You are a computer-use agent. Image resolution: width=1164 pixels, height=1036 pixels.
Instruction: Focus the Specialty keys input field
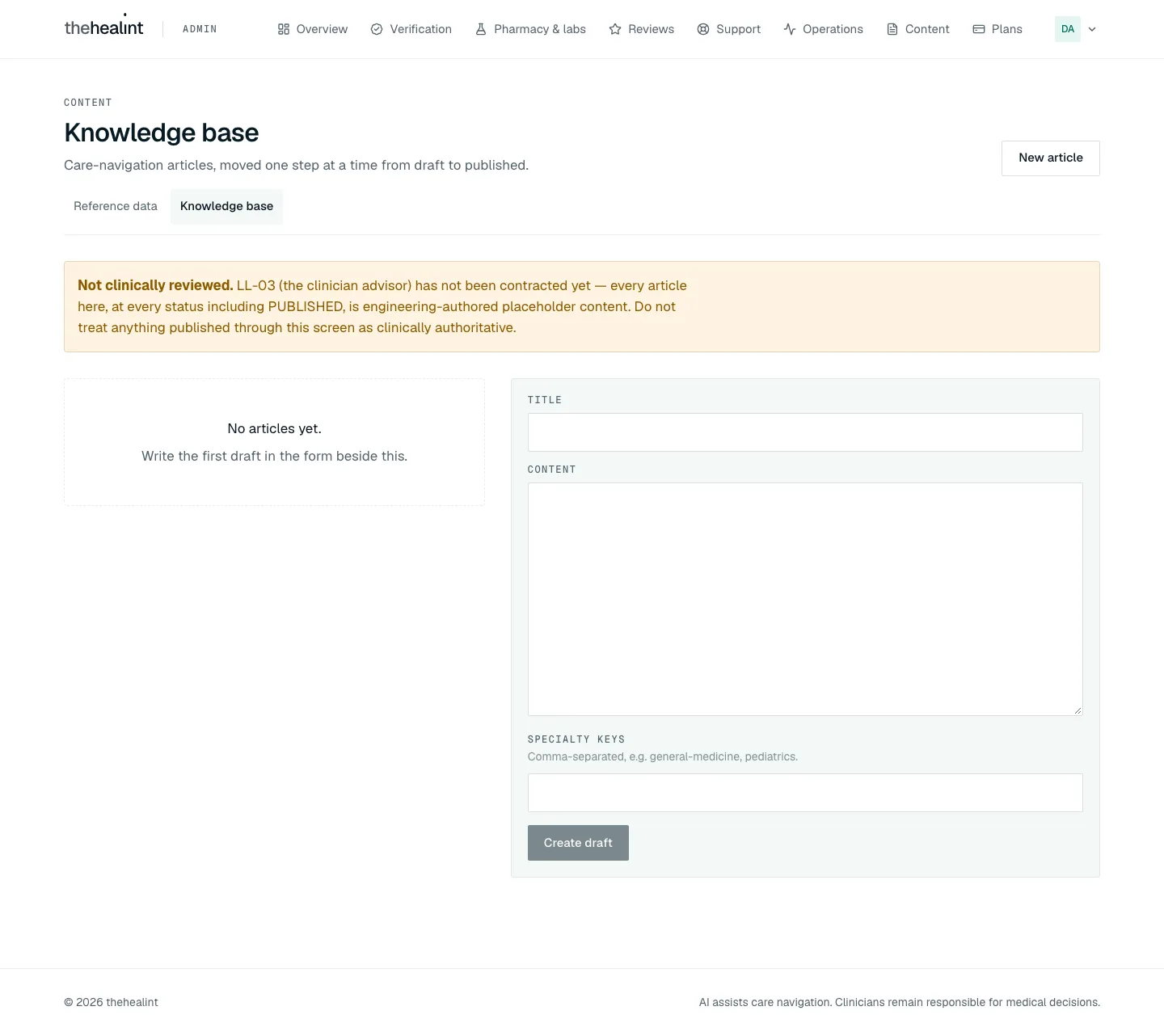coord(805,793)
